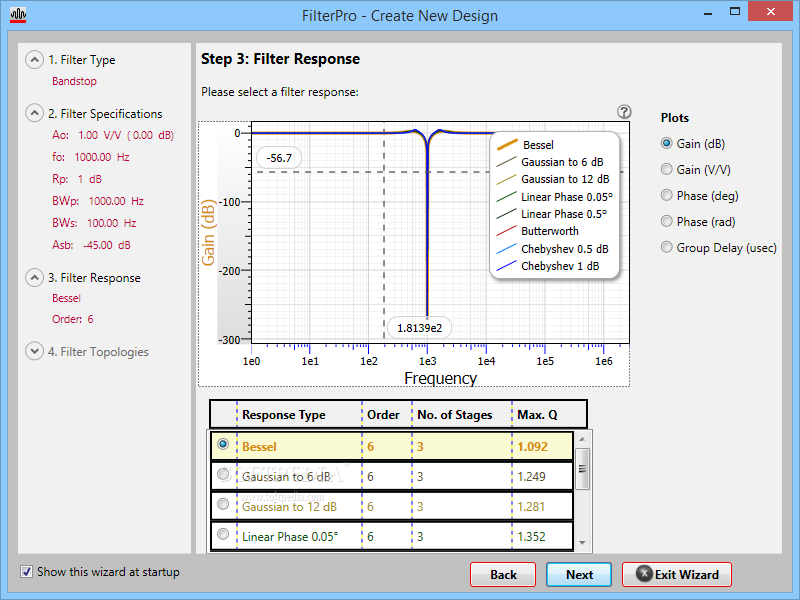The width and height of the screenshot is (800, 600).
Task: Click the FilterPro app icon in title bar
Action: point(18,15)
